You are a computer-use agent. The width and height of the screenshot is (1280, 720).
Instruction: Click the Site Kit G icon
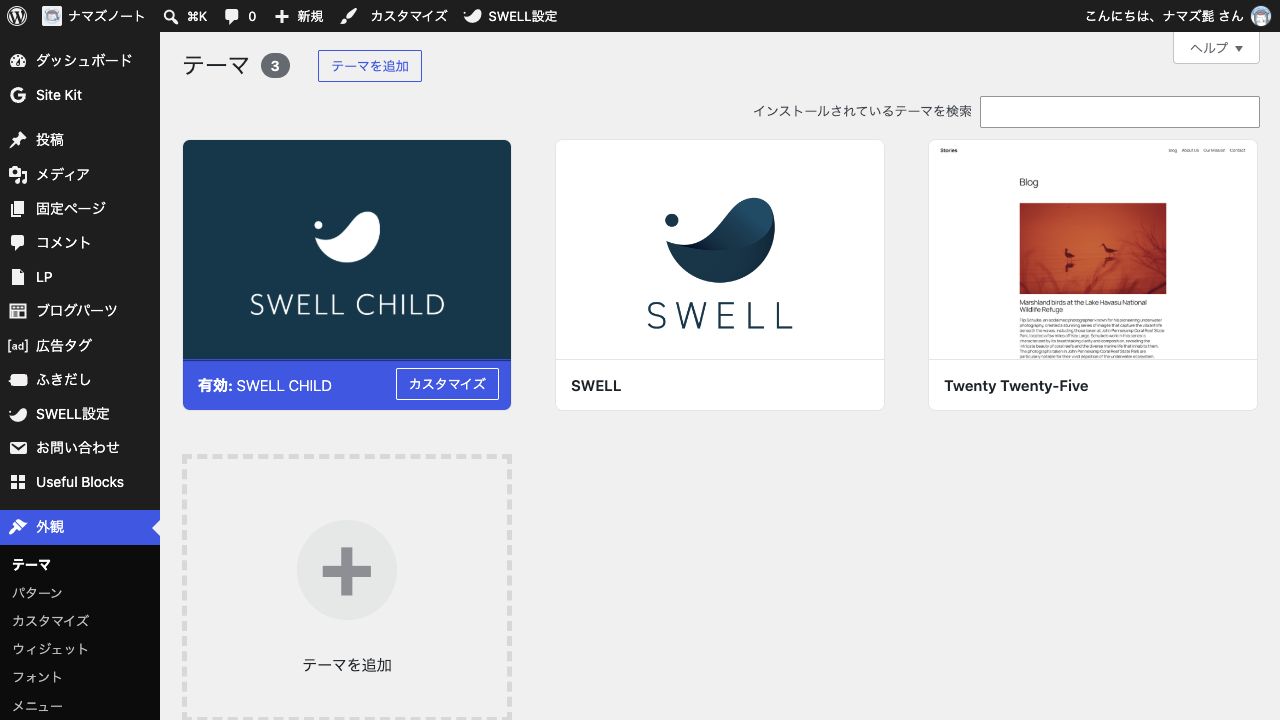pos(18,95)
